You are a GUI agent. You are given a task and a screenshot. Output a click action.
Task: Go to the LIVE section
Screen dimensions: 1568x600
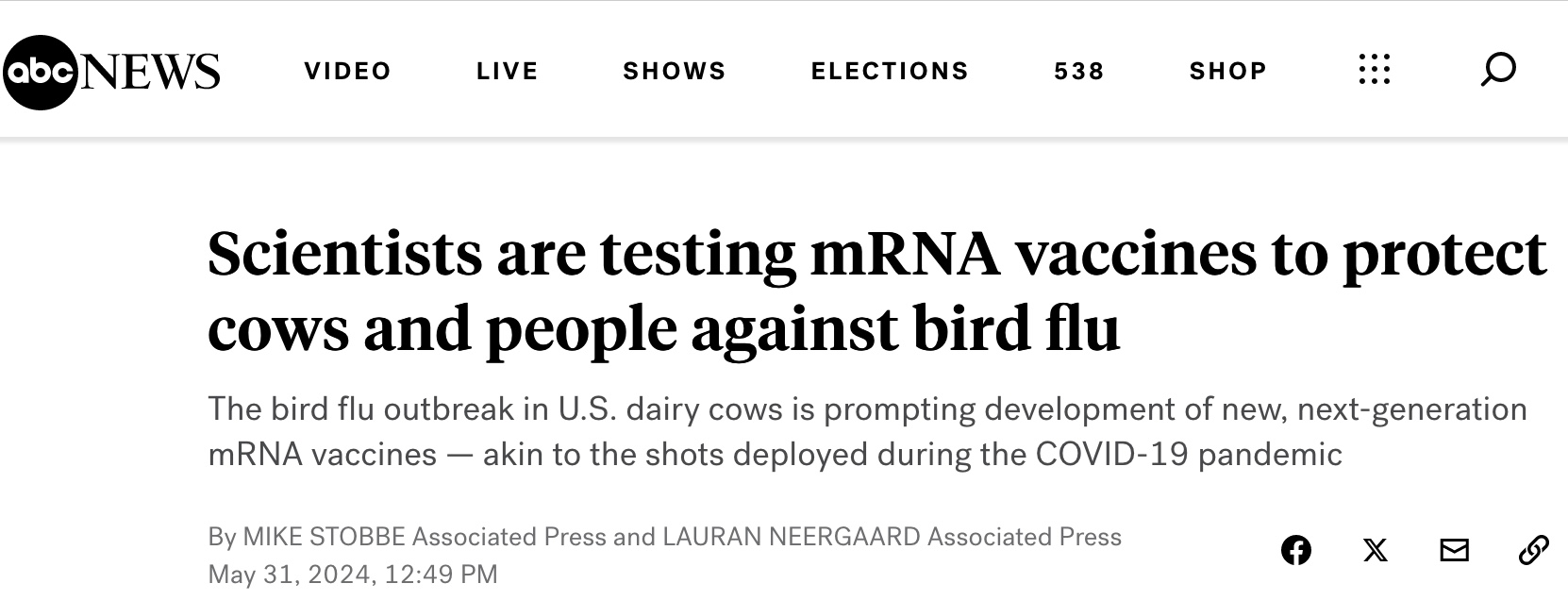click(508, 71)
